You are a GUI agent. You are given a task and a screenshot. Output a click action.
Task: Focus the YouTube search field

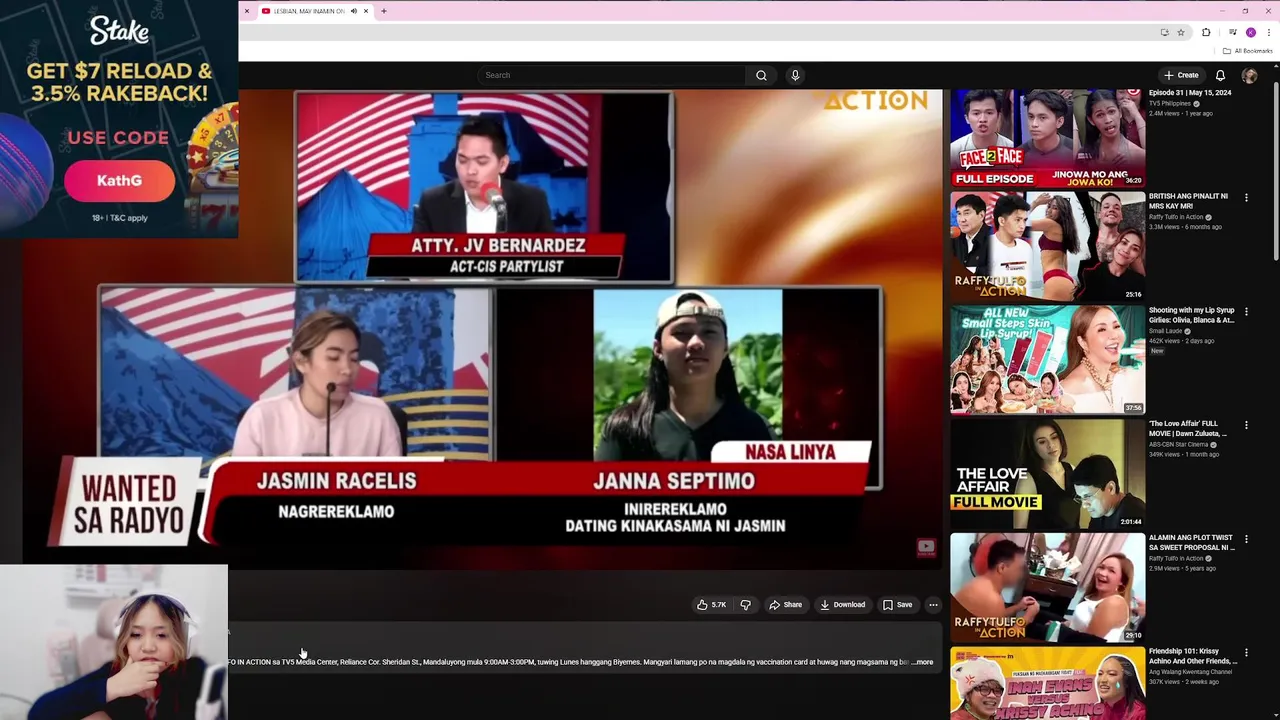(x=612, y=75)
